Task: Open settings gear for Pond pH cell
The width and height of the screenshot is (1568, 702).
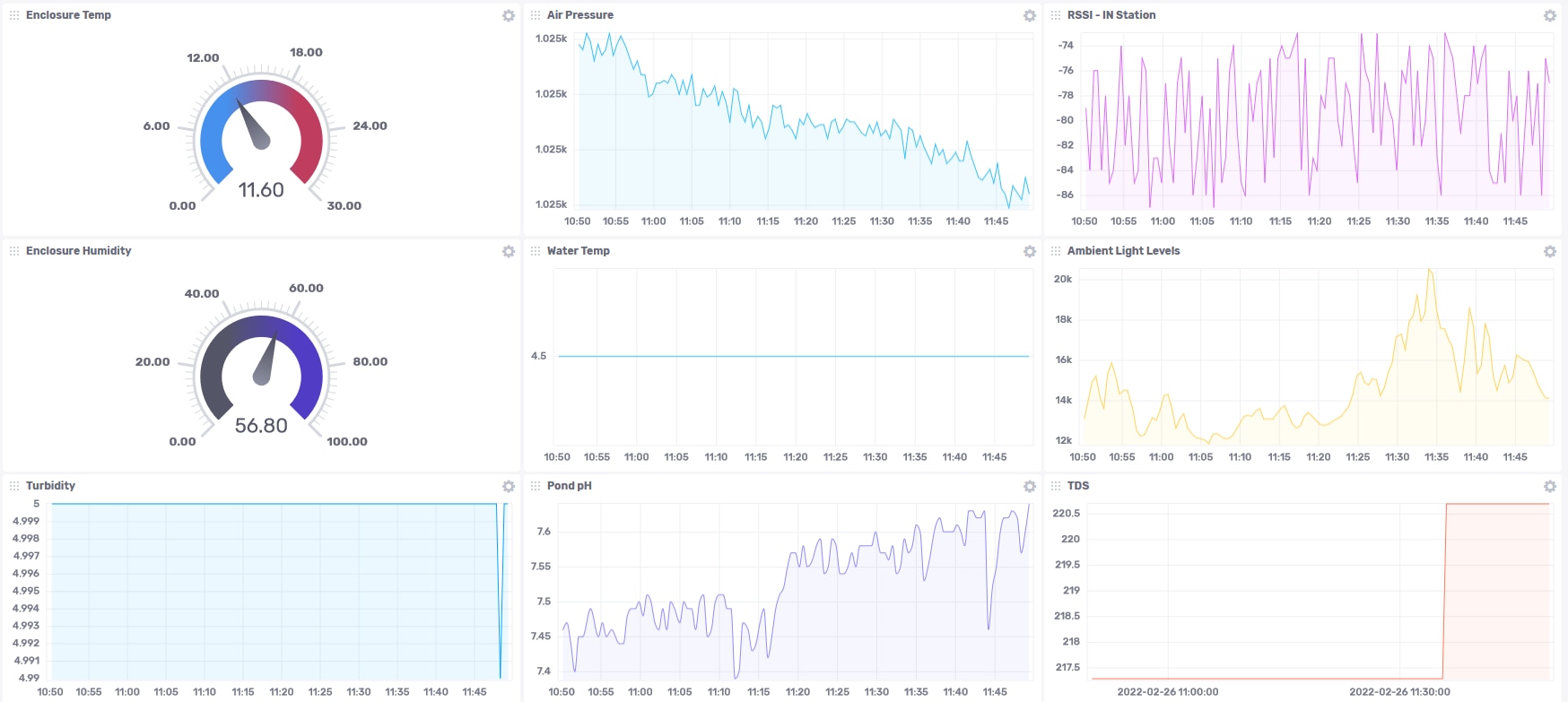Action: 1030,487
